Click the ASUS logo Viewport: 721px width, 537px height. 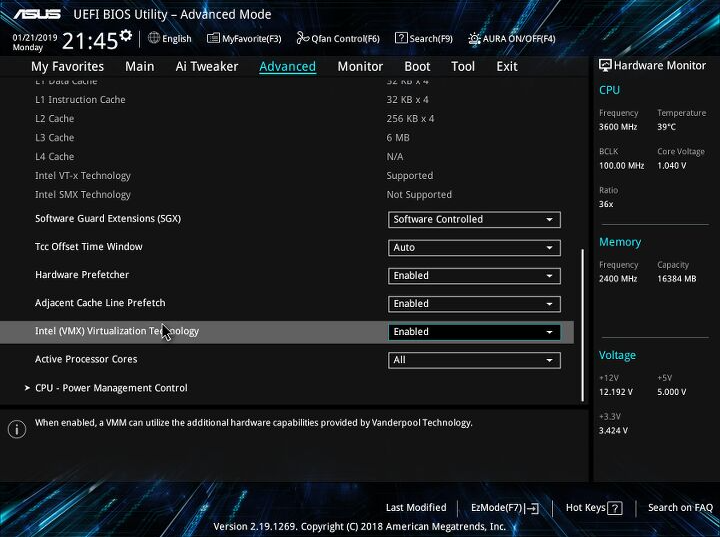tap(37, 14)
